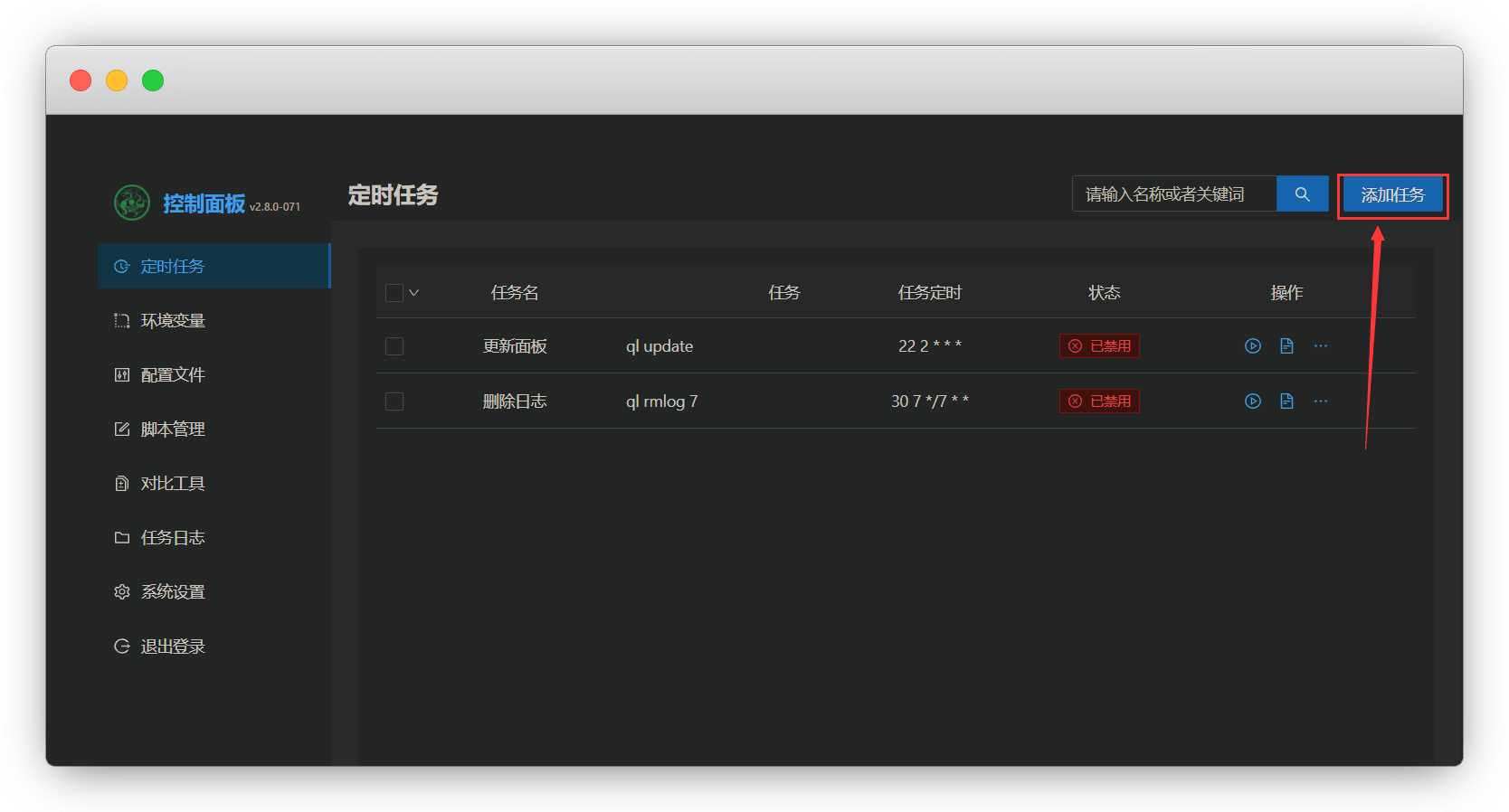The image size is (1509, 812).
Task: Open log file icon for 更新面板
Action: [1286, 346]
